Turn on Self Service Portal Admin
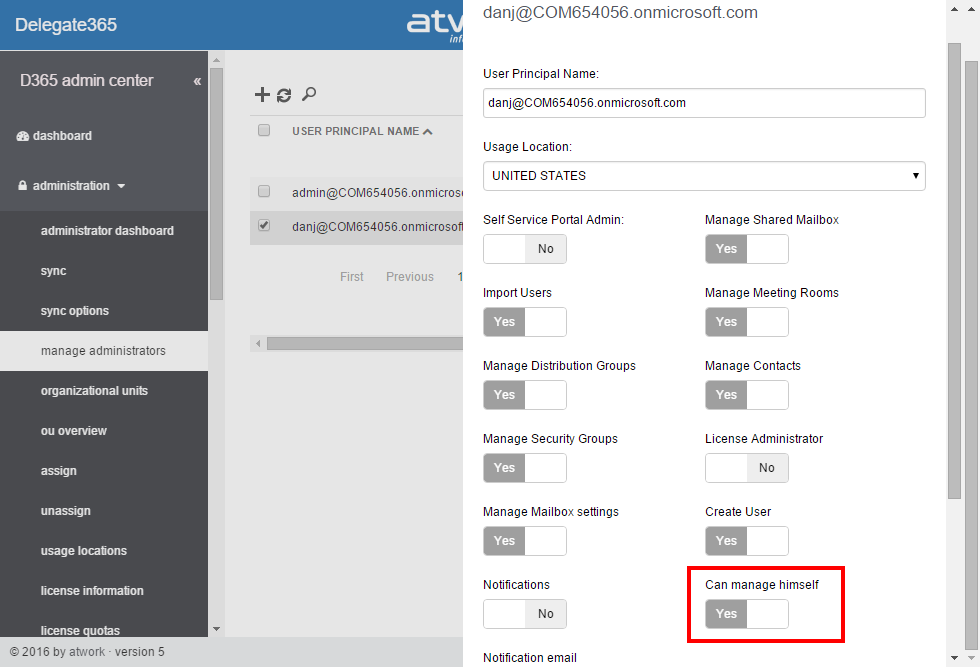Viewport: 980px width, 667px height. [524, 249]
